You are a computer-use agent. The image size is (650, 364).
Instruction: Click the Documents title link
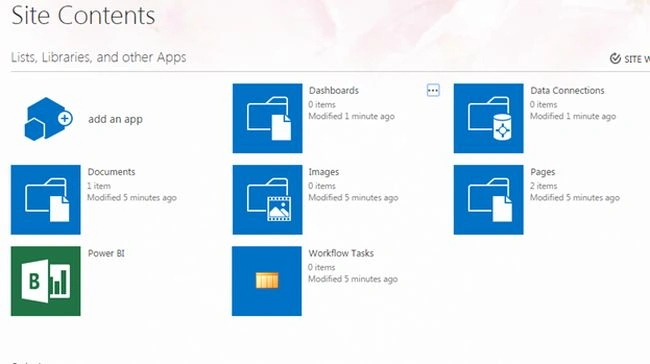112,172
